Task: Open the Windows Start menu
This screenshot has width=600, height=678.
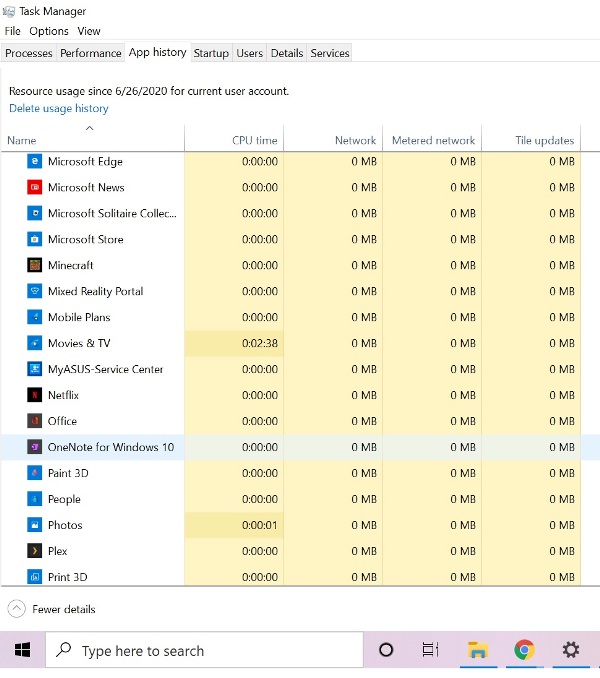Action: tap(22, 649)
